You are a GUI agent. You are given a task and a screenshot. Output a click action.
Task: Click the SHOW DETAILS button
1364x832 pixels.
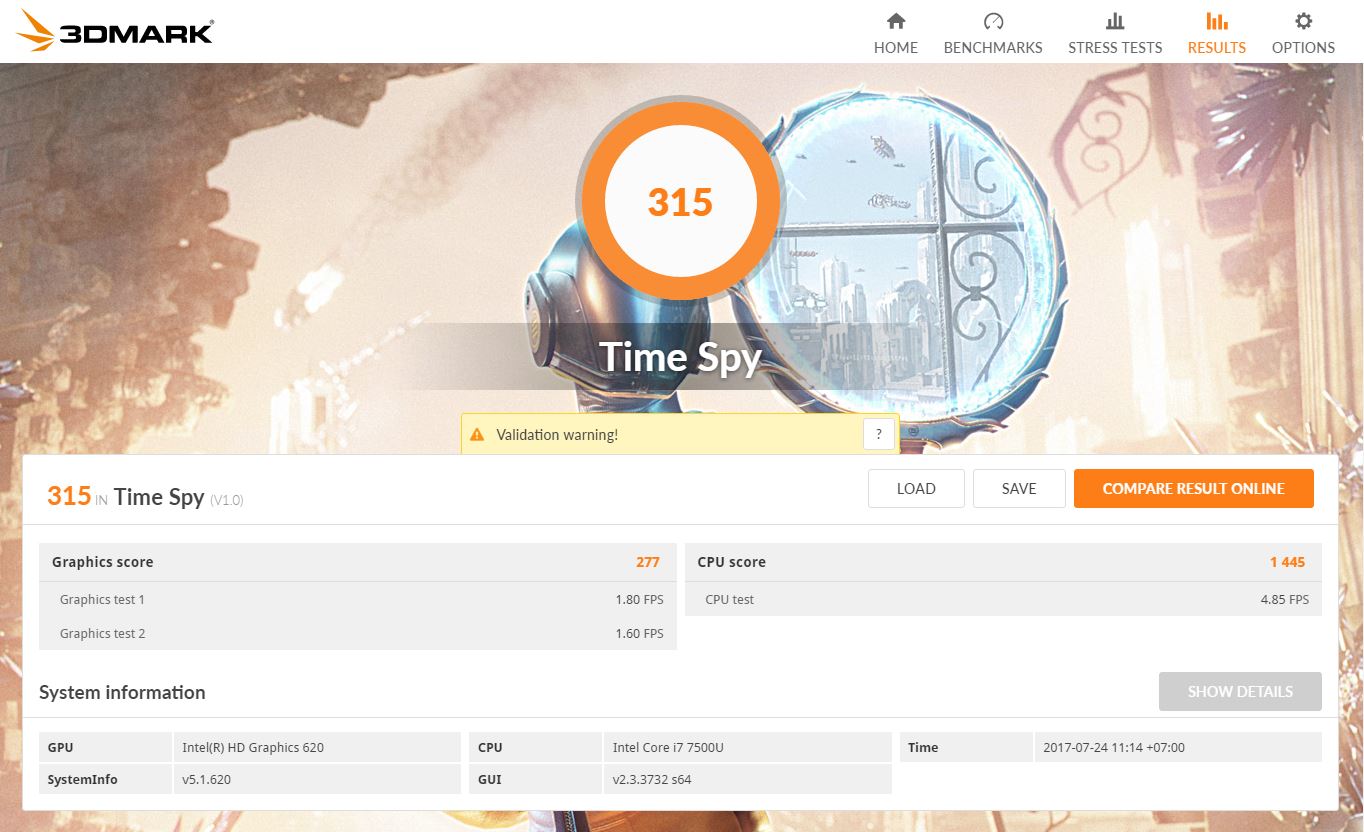pos(1240,691)
